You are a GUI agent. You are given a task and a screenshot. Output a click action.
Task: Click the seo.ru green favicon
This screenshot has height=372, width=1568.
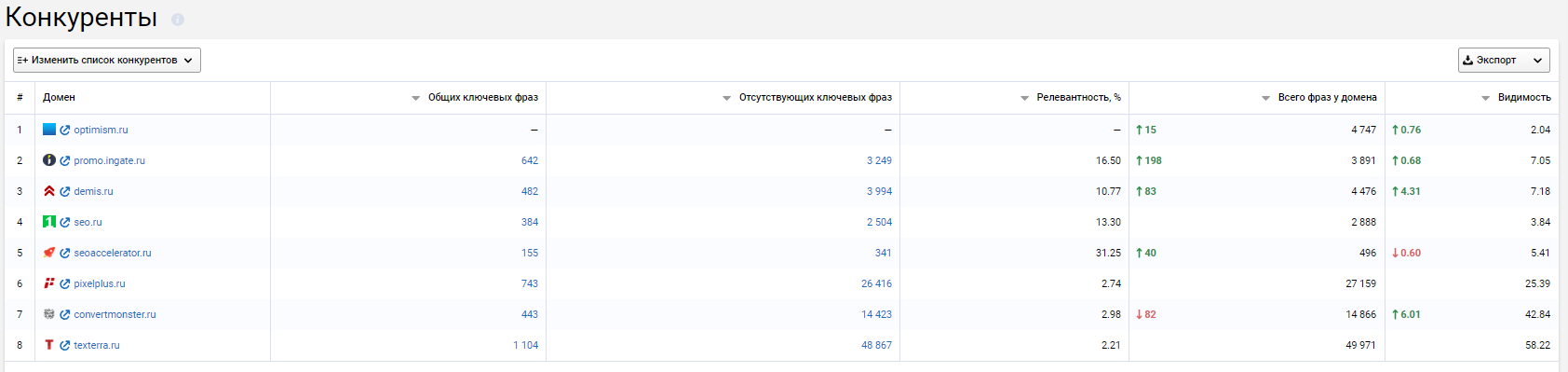tap(49, 222)
